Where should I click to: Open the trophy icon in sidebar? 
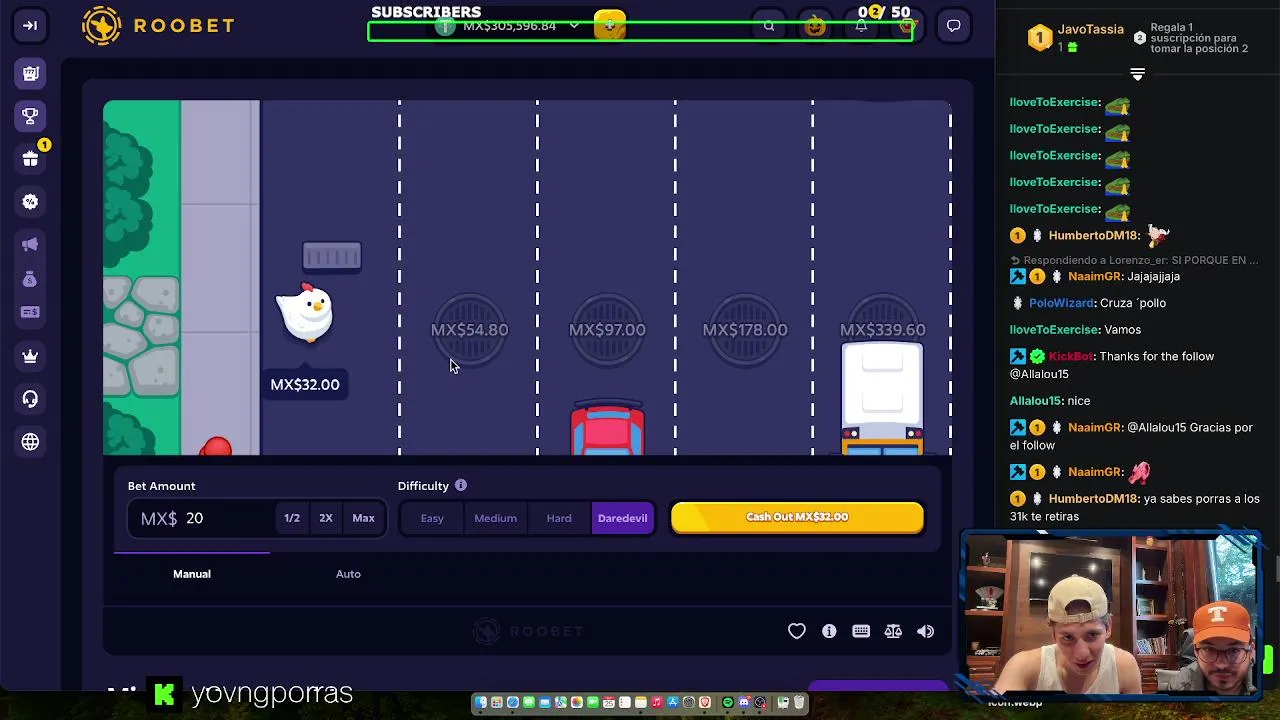30,116
